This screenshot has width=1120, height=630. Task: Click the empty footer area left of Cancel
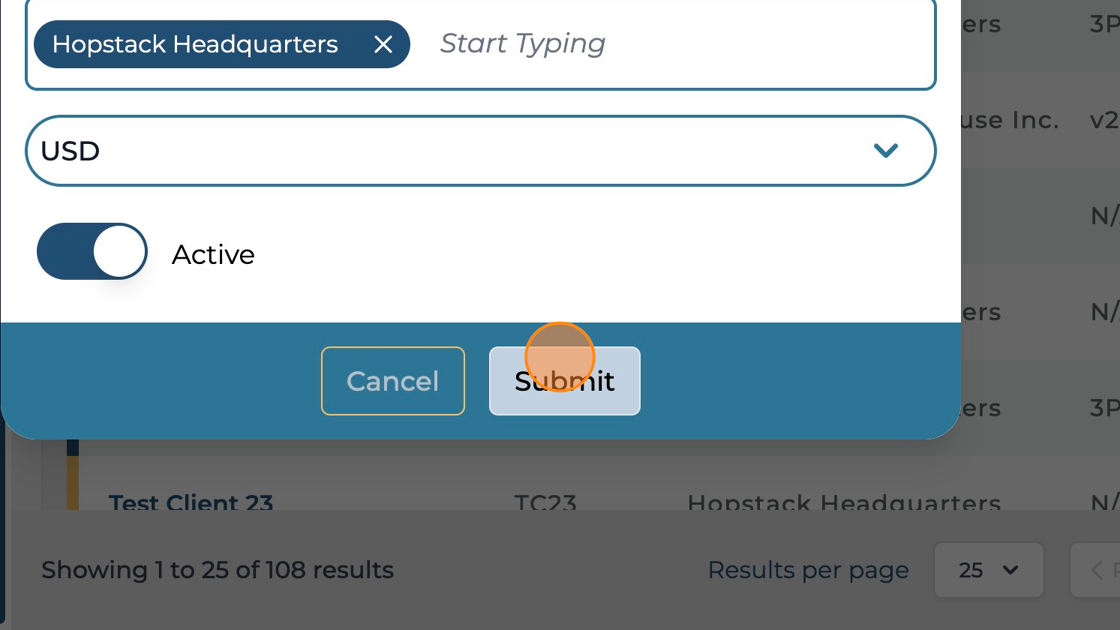coord(160,381)
